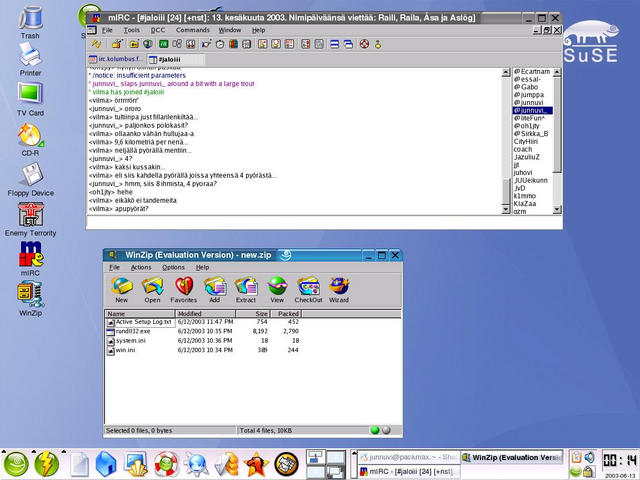640x480 pixels.
Task: Open Favorites in the WinZip toolbar
Action: pyautogui.click(x=184, y=289)
